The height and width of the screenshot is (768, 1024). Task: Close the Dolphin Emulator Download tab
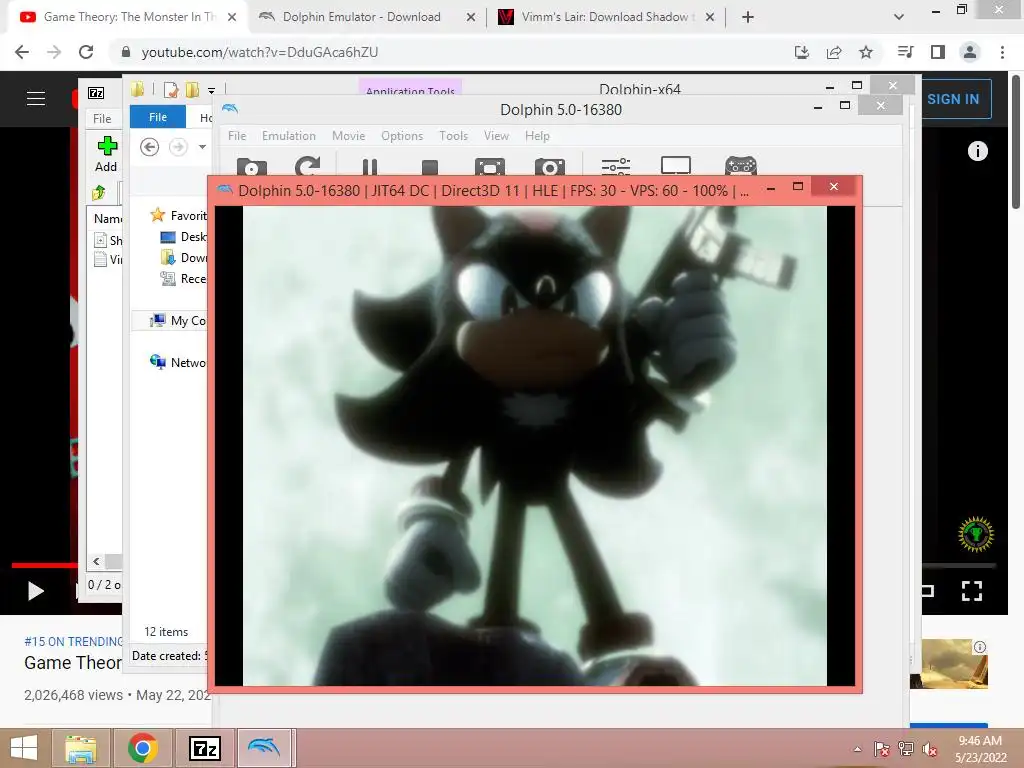pos(471,18)
